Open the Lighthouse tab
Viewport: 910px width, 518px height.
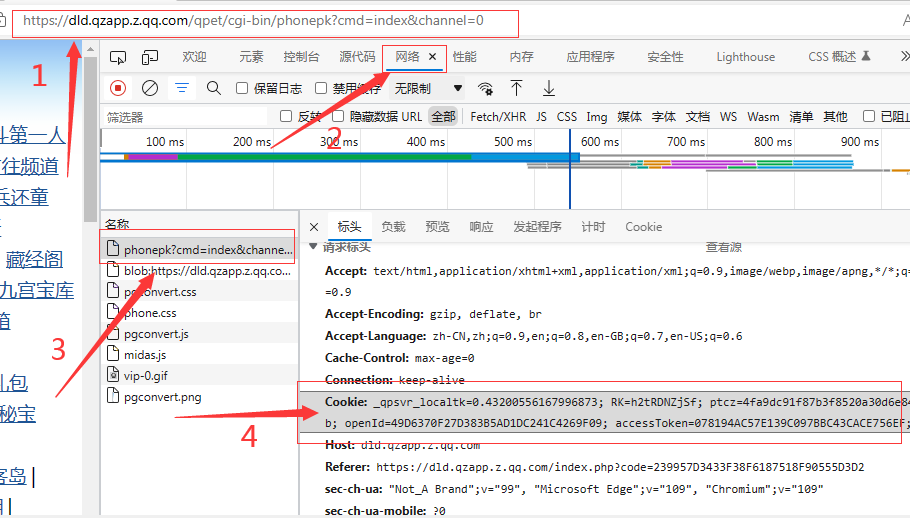[746, 57]
